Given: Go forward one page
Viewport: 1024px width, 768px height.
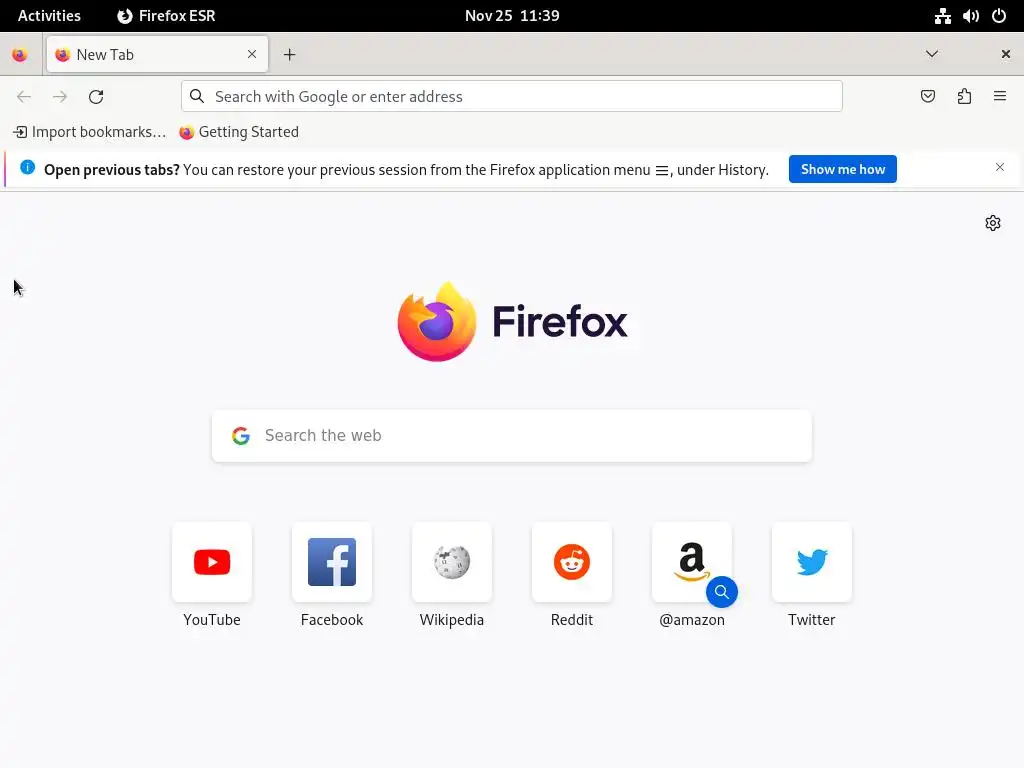Looking at the screenshot, I should coord(60,97).
